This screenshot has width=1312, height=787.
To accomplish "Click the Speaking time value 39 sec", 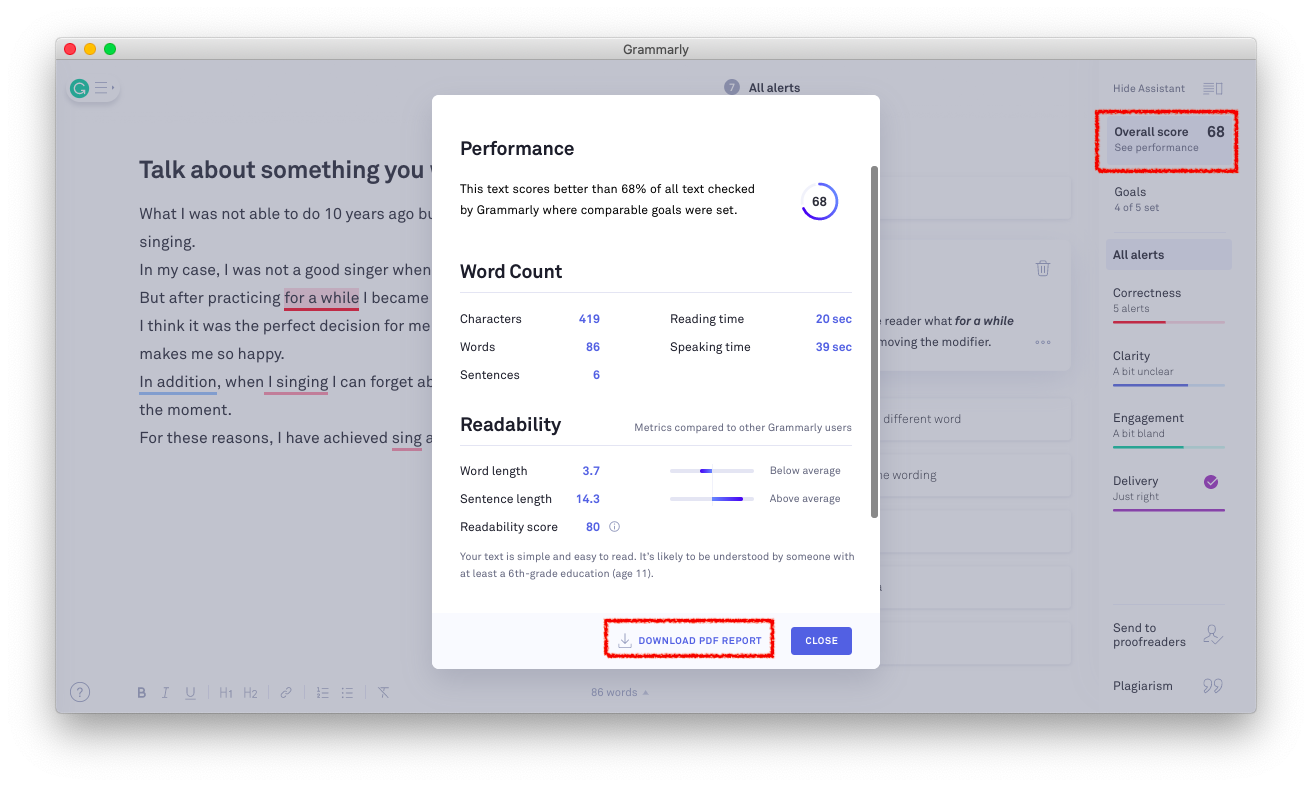I will click(834, 347).
